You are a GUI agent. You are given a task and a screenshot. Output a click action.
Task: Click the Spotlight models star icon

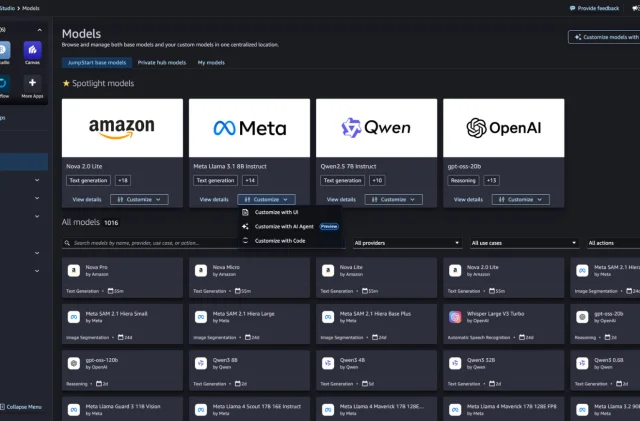click(66, 83)
